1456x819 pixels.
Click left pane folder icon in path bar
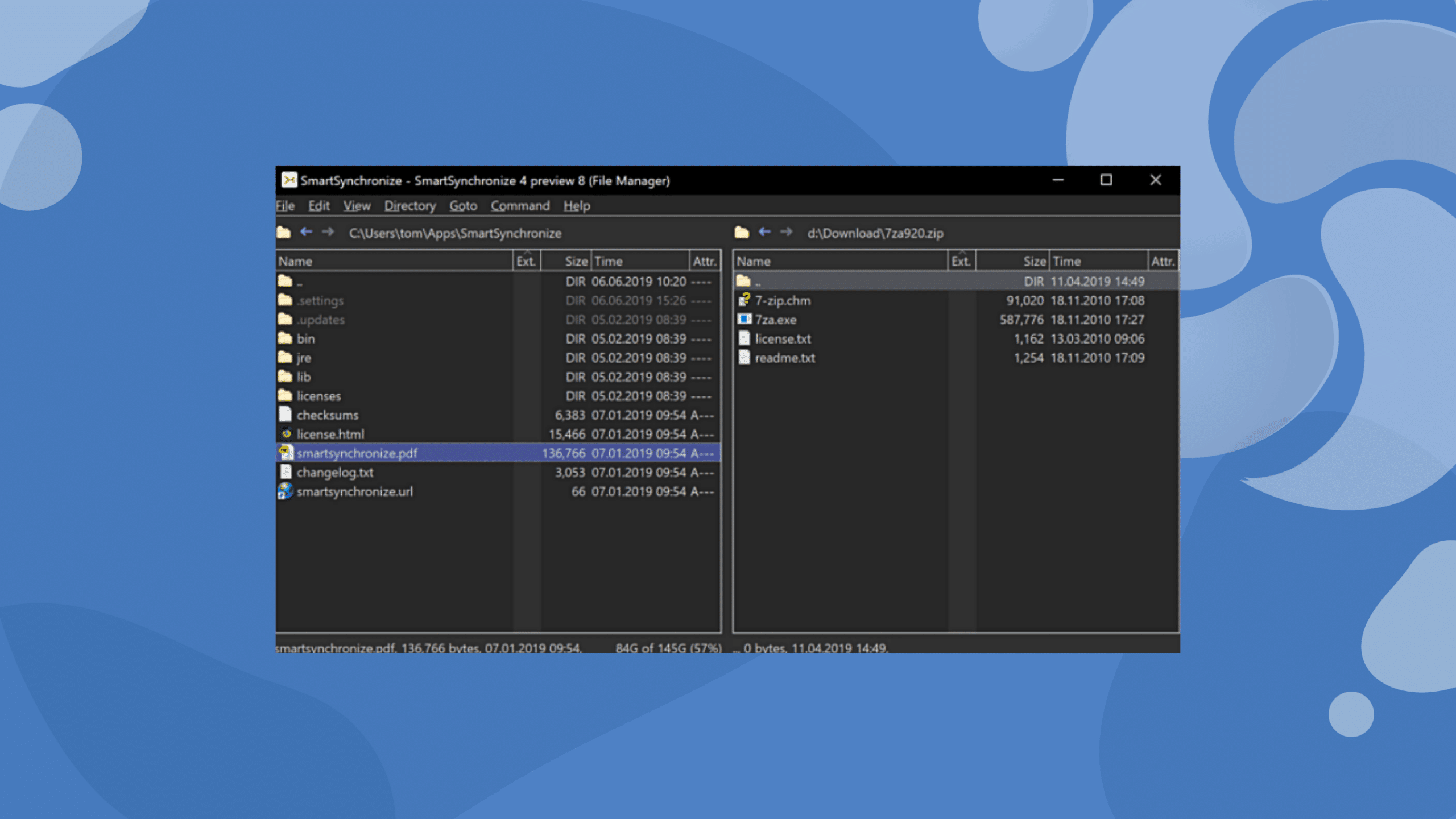(284, 233)
